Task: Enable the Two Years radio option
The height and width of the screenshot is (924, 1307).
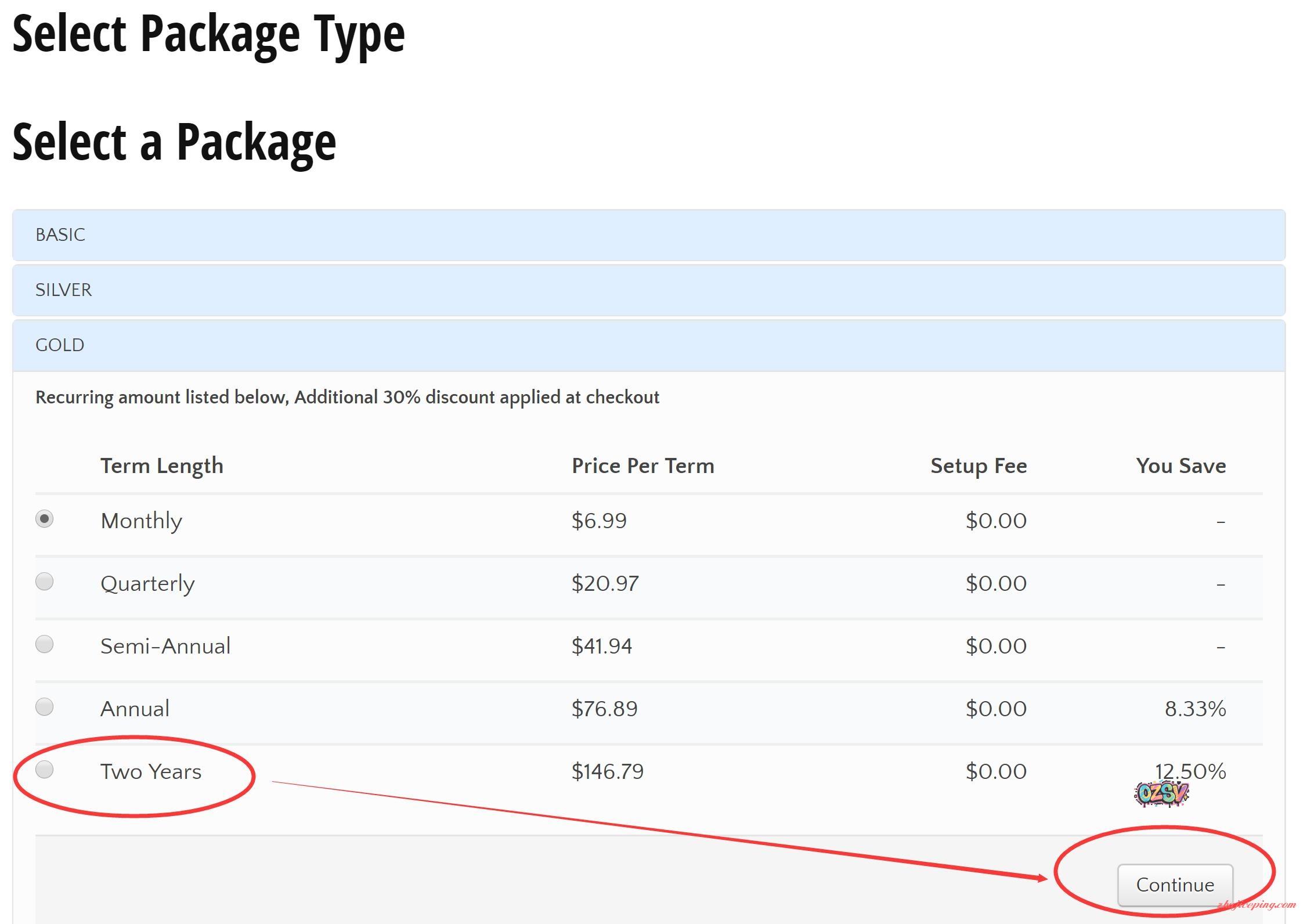Action: tap(45, 769)
